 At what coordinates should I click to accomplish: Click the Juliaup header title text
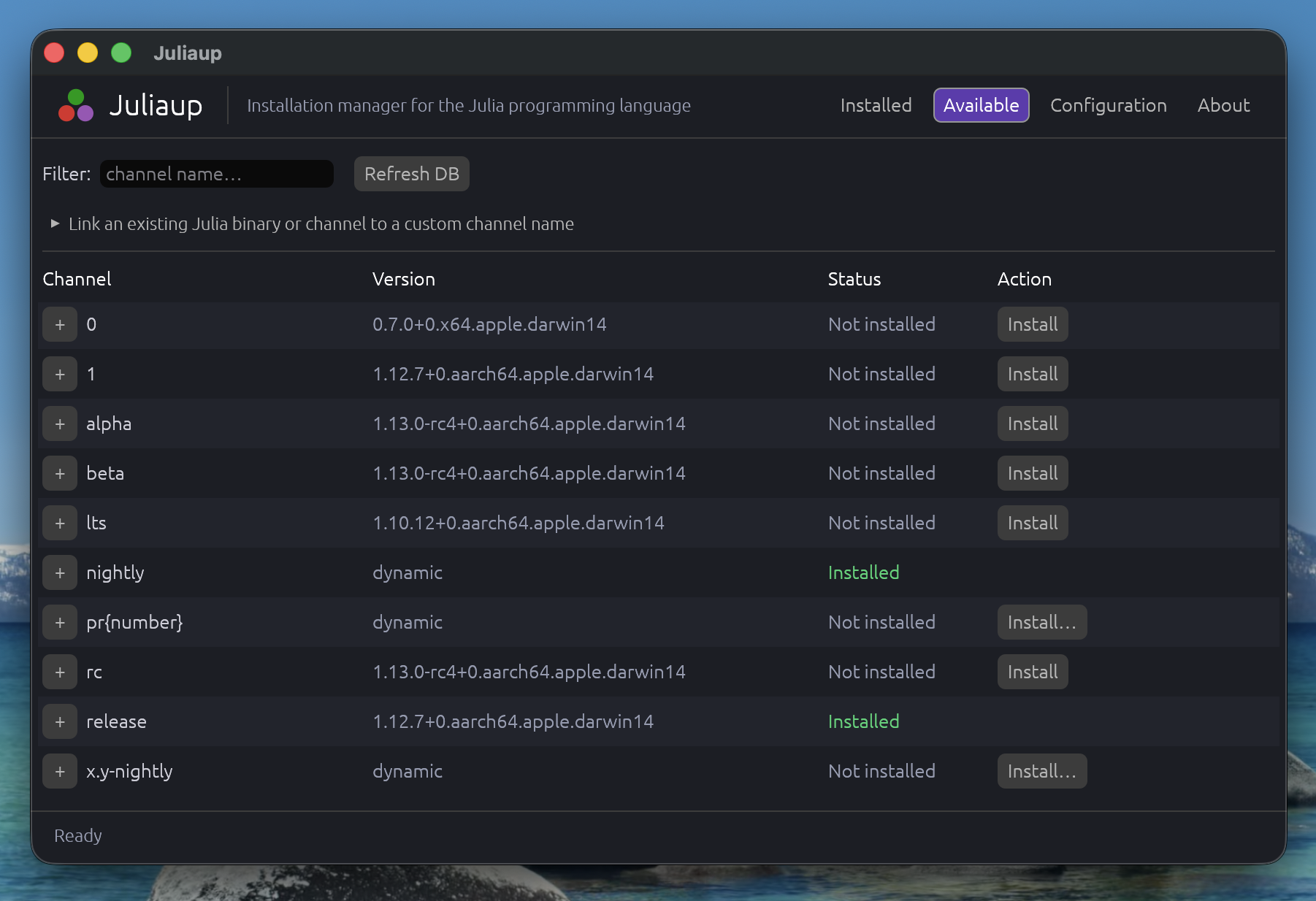156,105
